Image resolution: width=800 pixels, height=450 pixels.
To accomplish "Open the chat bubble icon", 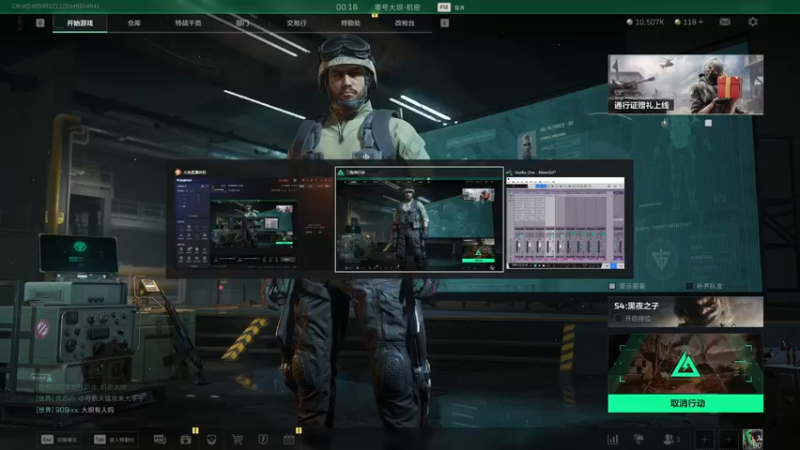I will 160,439.
